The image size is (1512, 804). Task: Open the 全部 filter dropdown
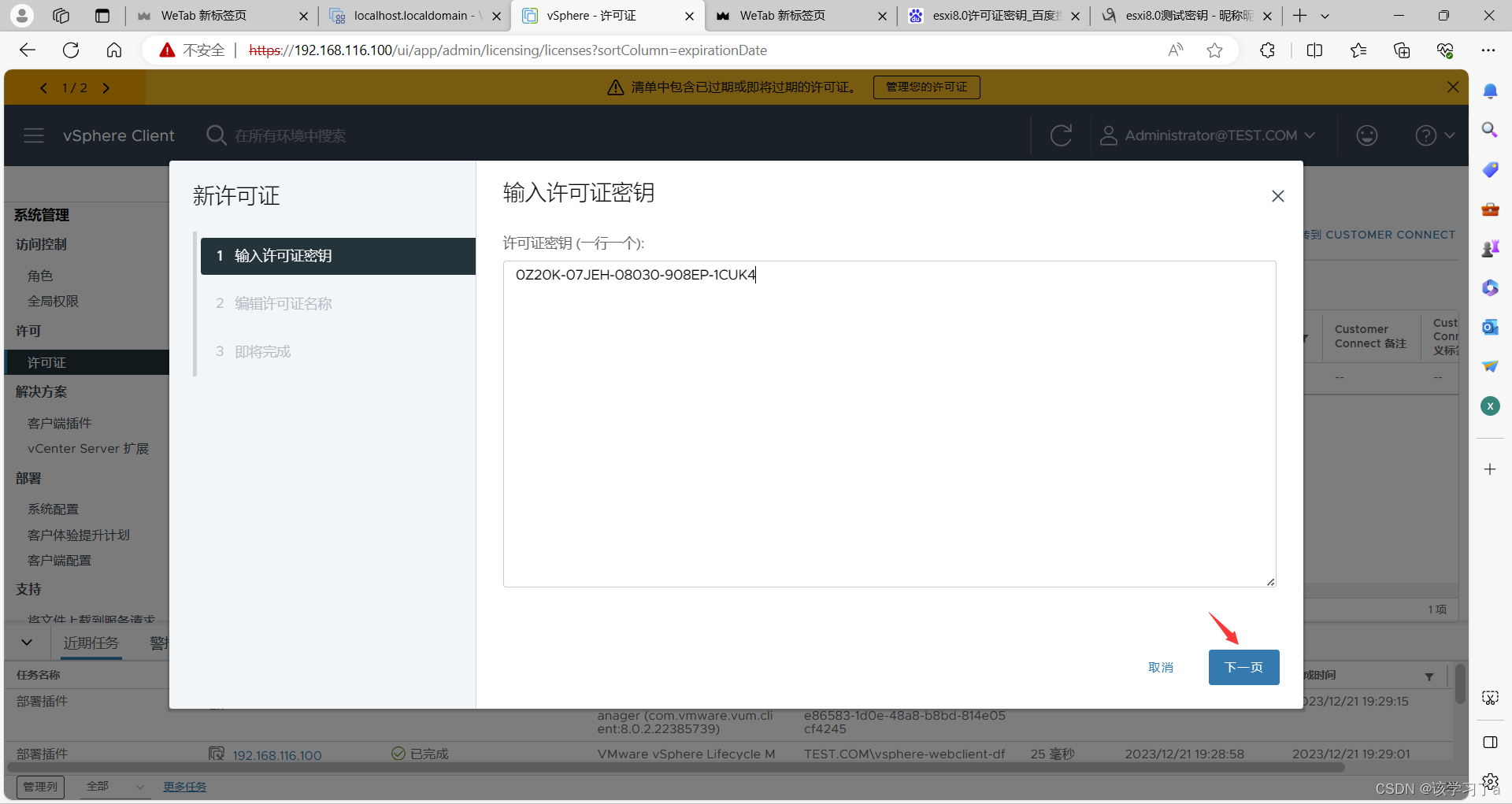click(115, 786)
